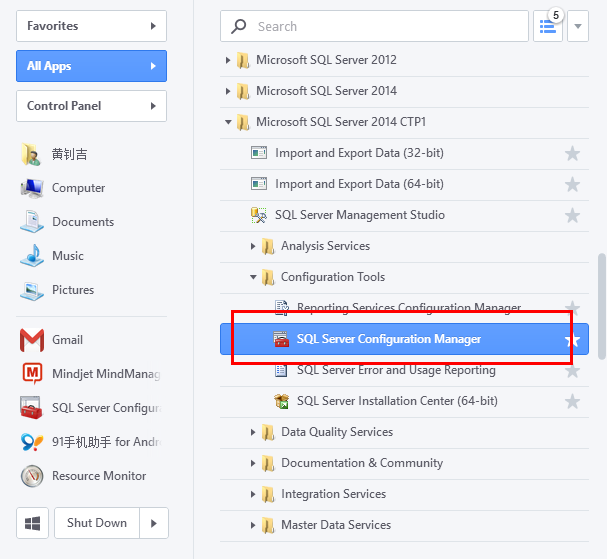607x559 pixels.
Task: Open the Control Panel menu
Action: click(x=91, y=106)
